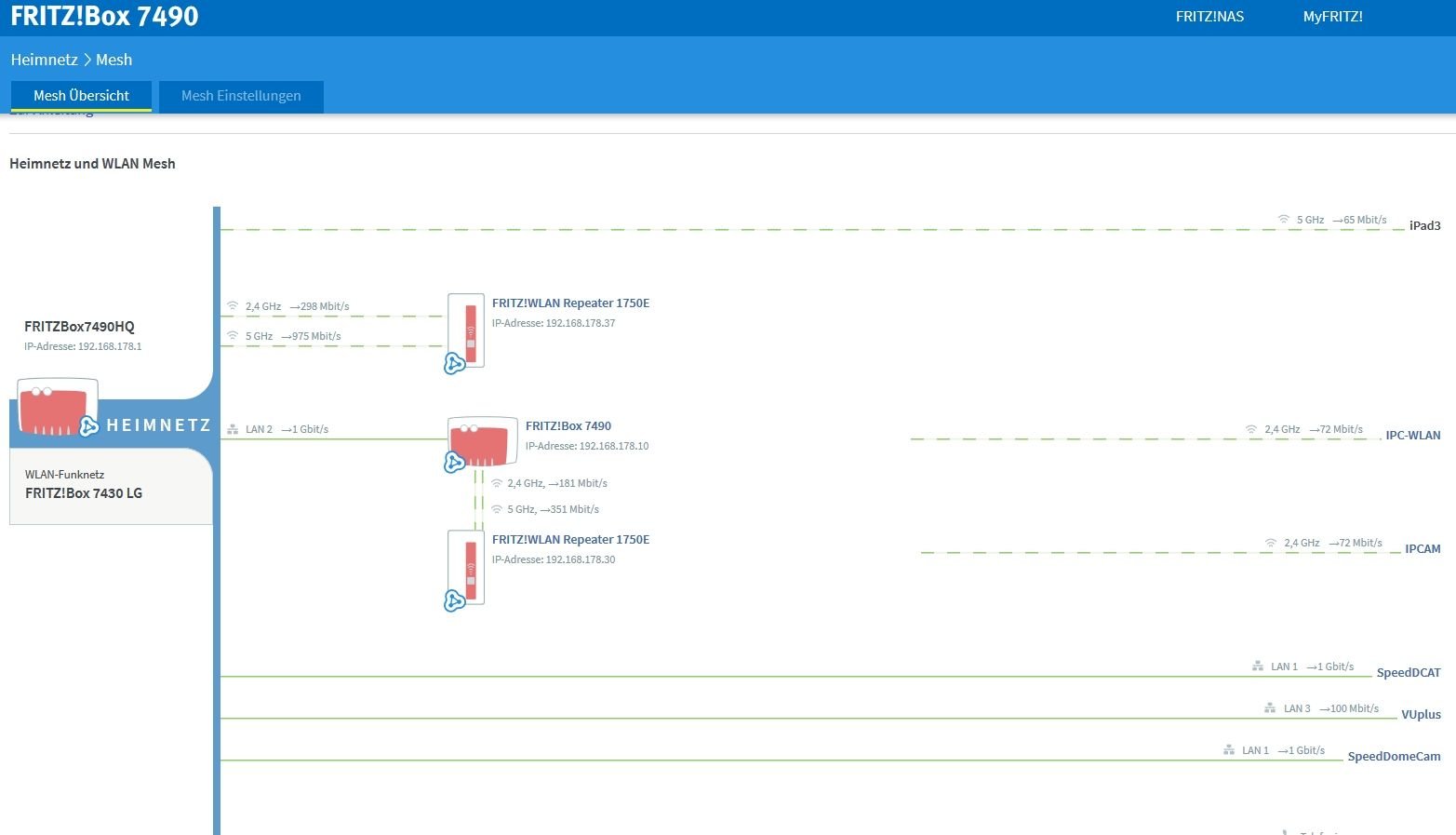Go to Heimnetz in the breadcrumb
The width and height of the screenshot is (1456, 835).
pos(44,60)
